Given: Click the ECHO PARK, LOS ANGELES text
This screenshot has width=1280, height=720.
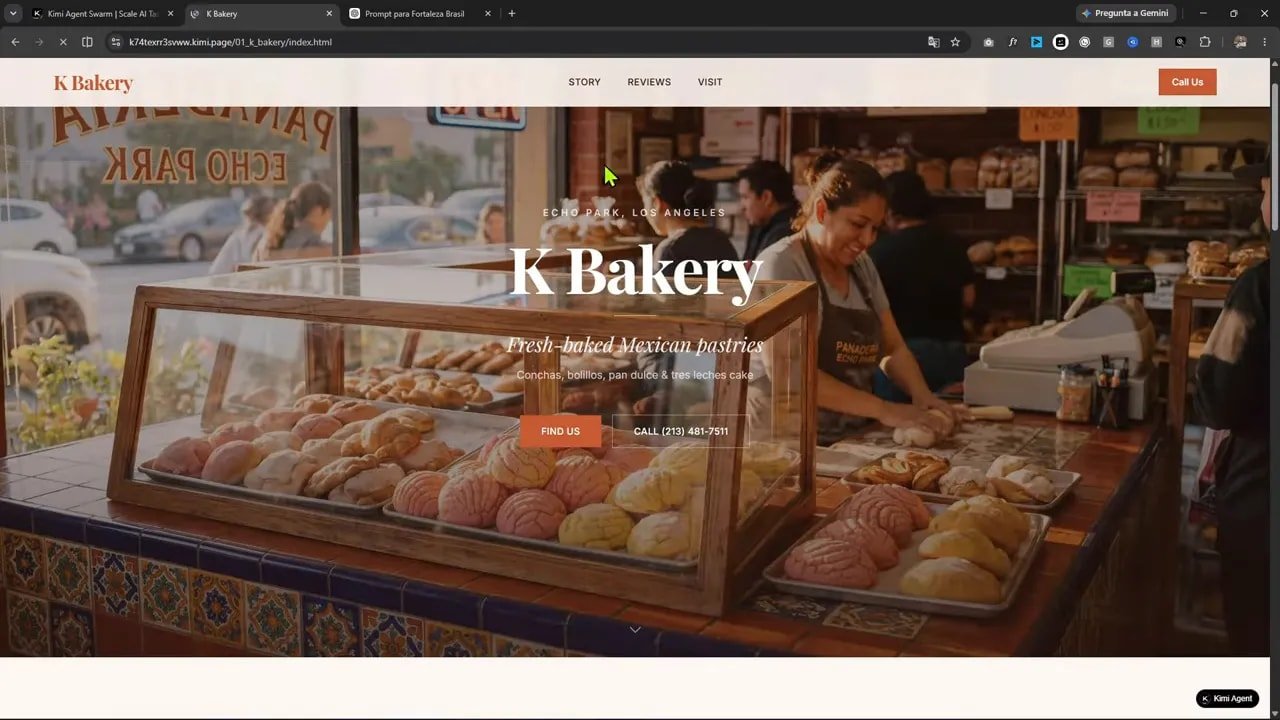Looking at the screenshot, I should pyautogui.click(x=634, y=213).
